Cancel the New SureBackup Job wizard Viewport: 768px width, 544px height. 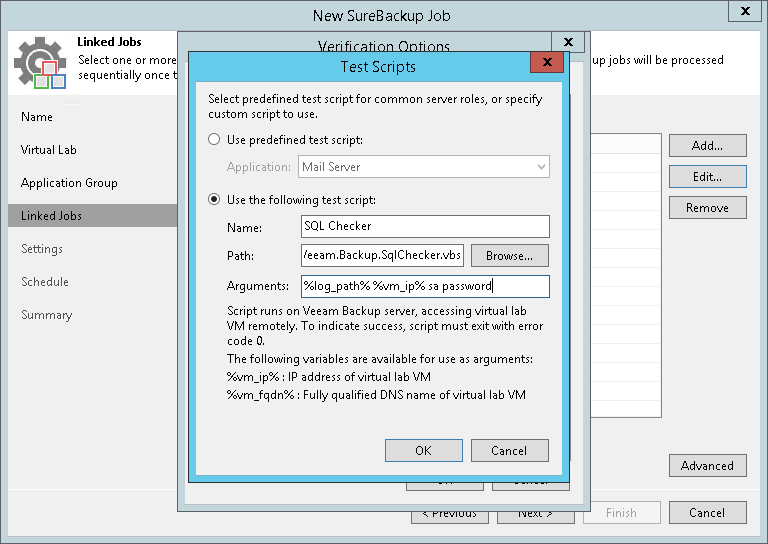click(708, 513)
